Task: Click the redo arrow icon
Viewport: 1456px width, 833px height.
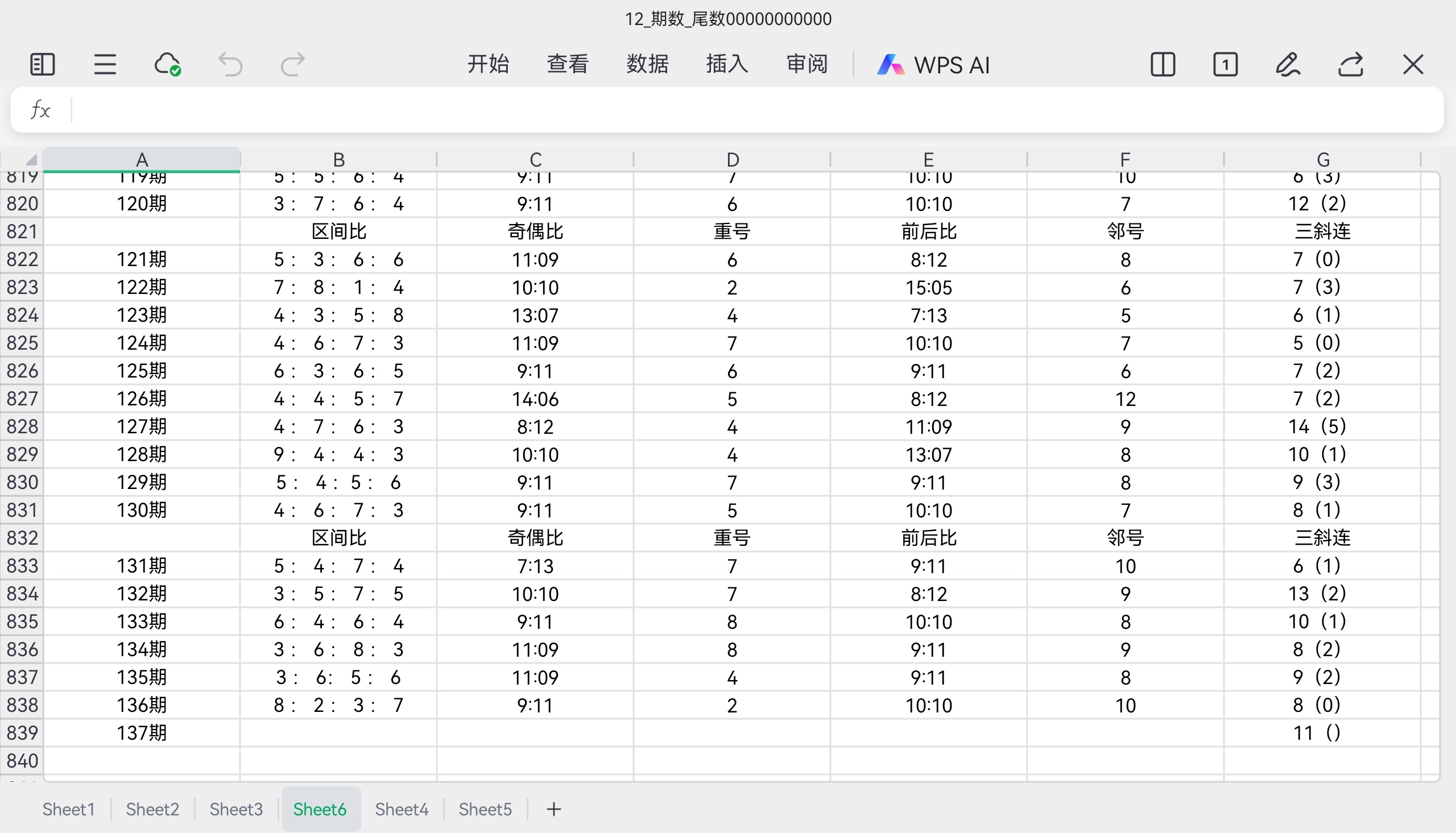Action: (292, 64)
